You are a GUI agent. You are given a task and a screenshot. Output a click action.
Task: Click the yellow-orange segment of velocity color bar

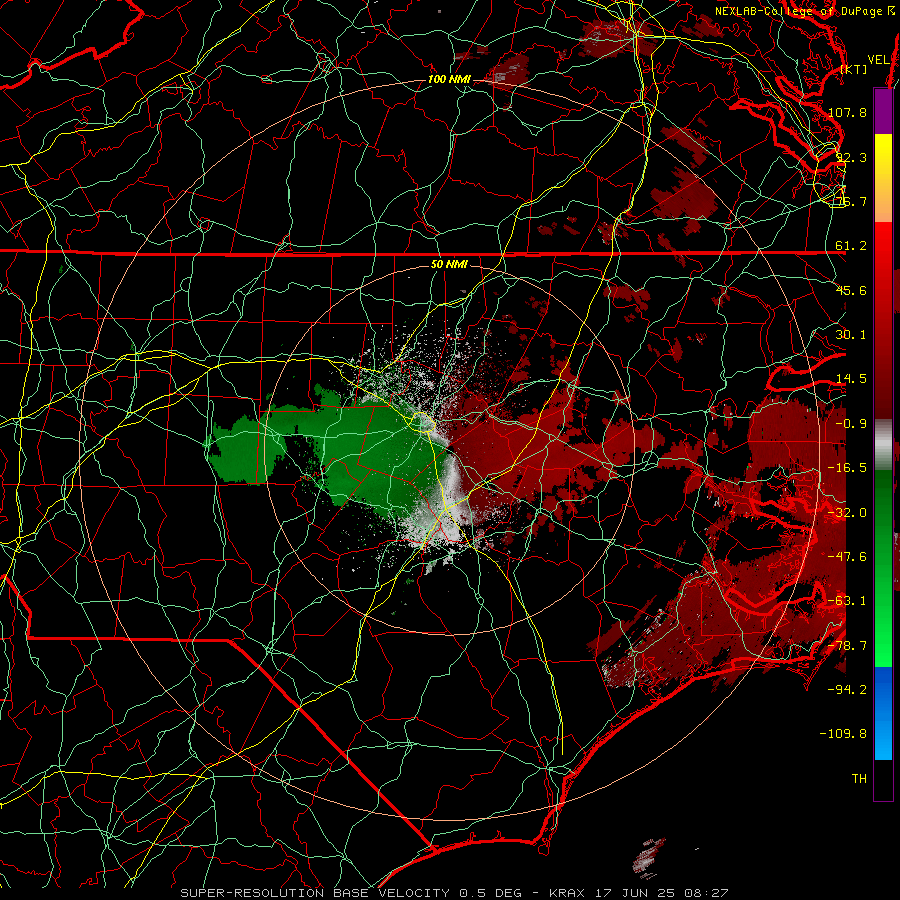[x=883, y=178]
